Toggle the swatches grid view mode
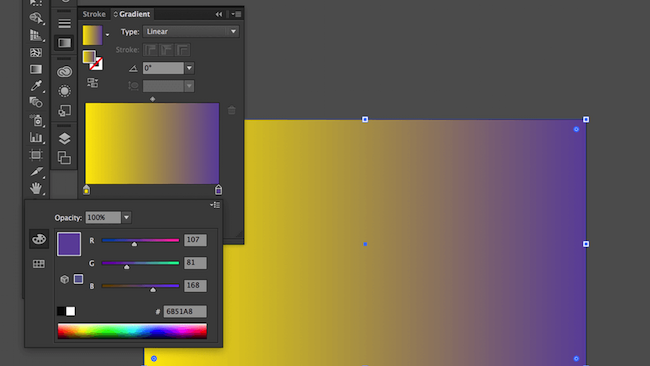The height and width of the screenshot is (366, 650). click(39, 264)
